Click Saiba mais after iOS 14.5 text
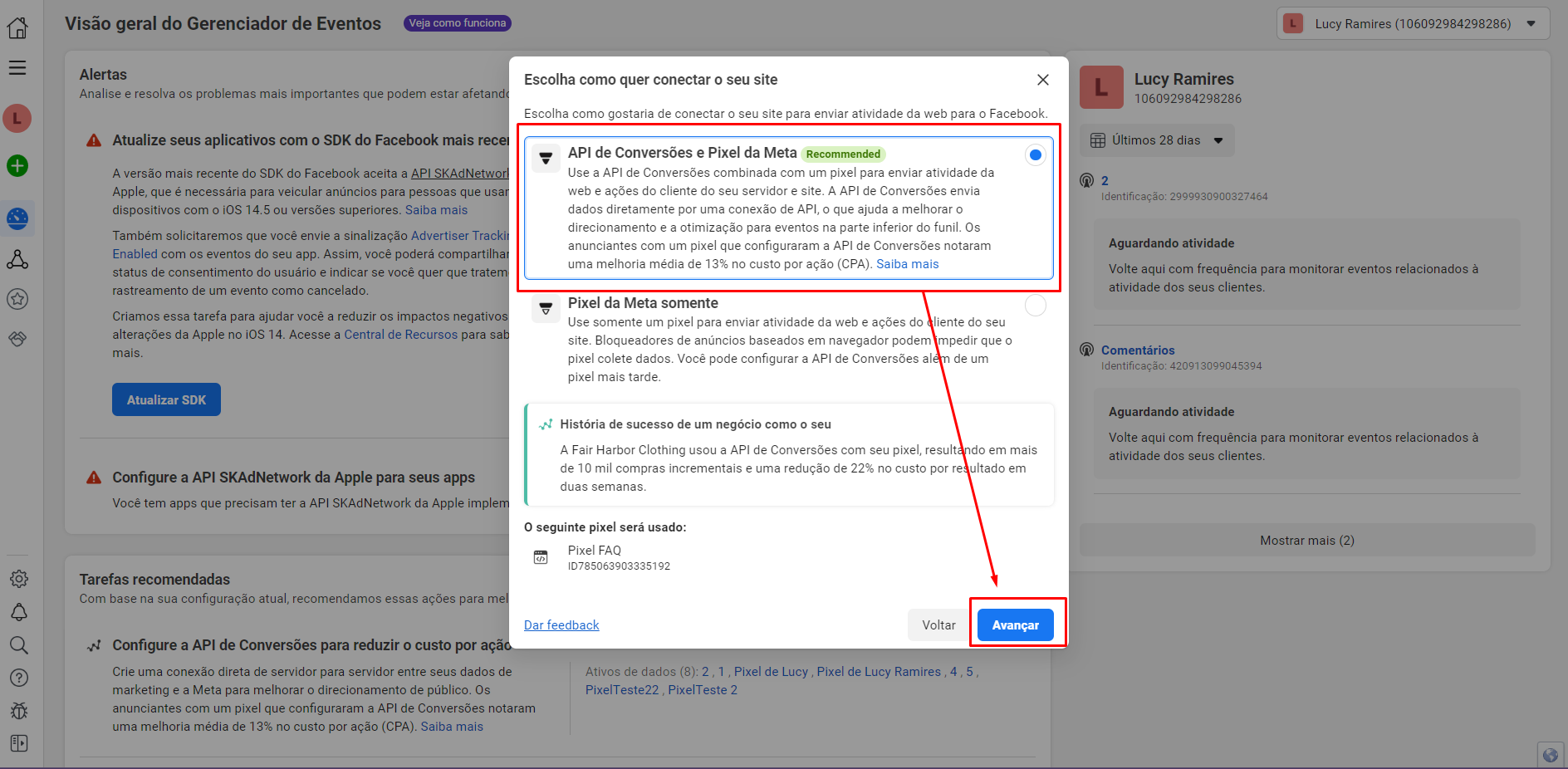Viewport: 1568px width, 769px height. click(436, 210)
